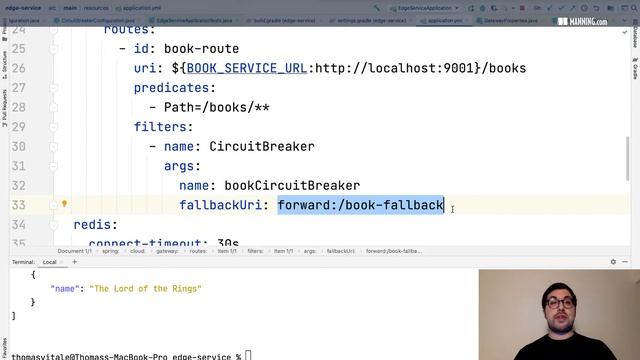640x360 pixels.
Task: Collapse the fold marker at line 28
Action: 53,107
